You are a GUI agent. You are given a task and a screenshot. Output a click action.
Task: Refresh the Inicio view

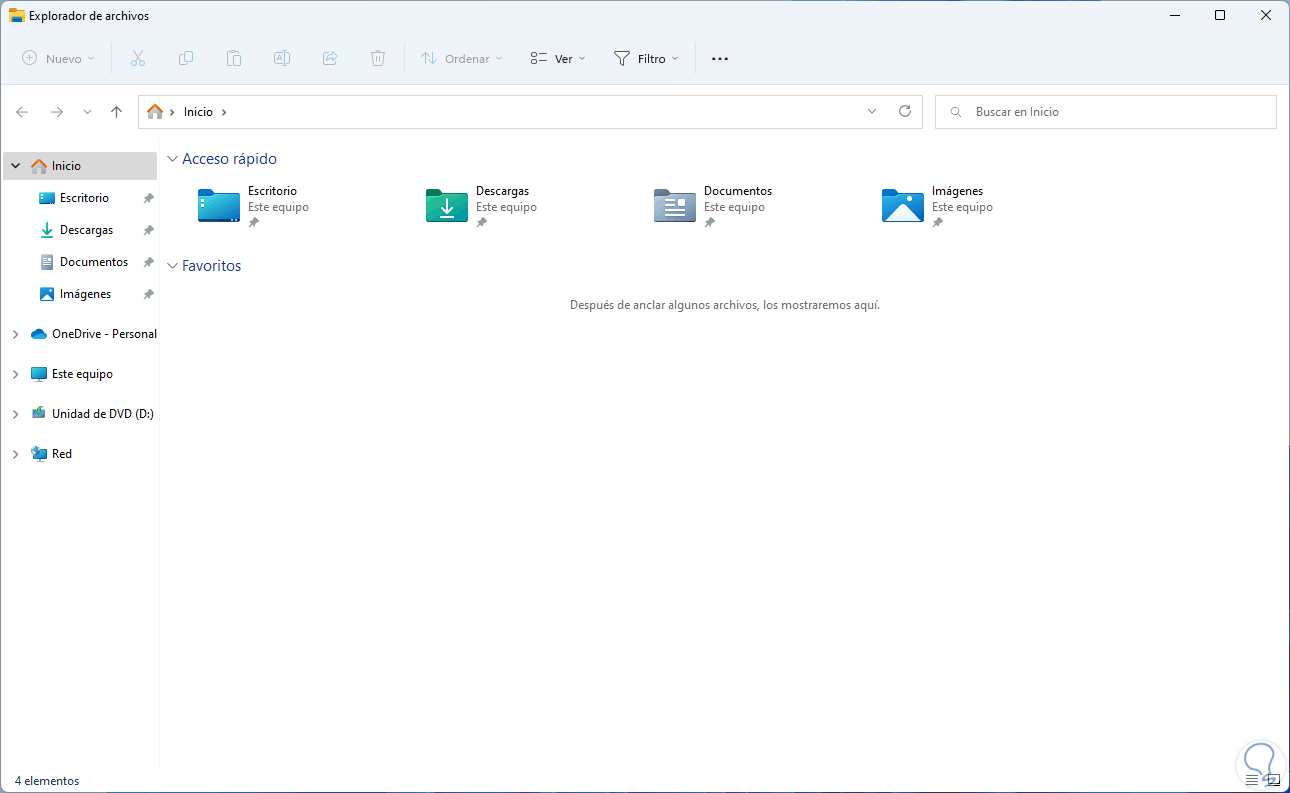click(905, 112)
